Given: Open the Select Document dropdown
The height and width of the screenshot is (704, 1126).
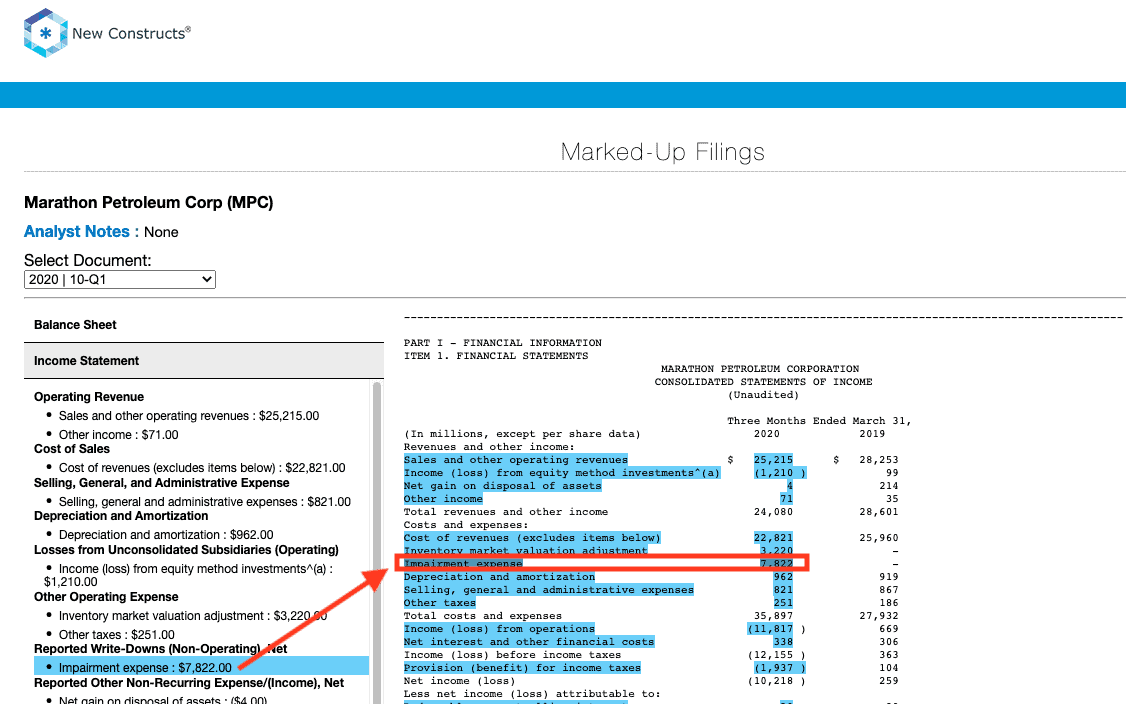Looking at the screenshot, I should (x=120, y=279).
